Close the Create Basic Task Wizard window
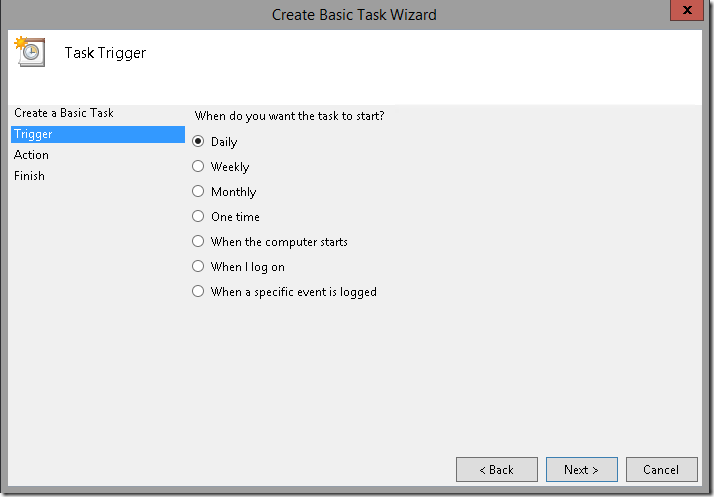The height and width of the screenshot is (497, 714). (x=687, y=10)
